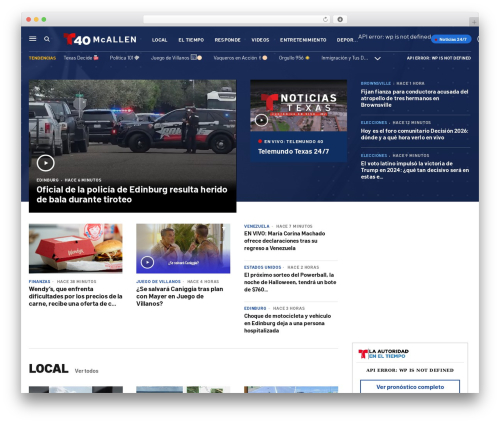
Task: Open the Fijan fianza para conductora article
Action: pyautogui.click(x=414, y=98)
